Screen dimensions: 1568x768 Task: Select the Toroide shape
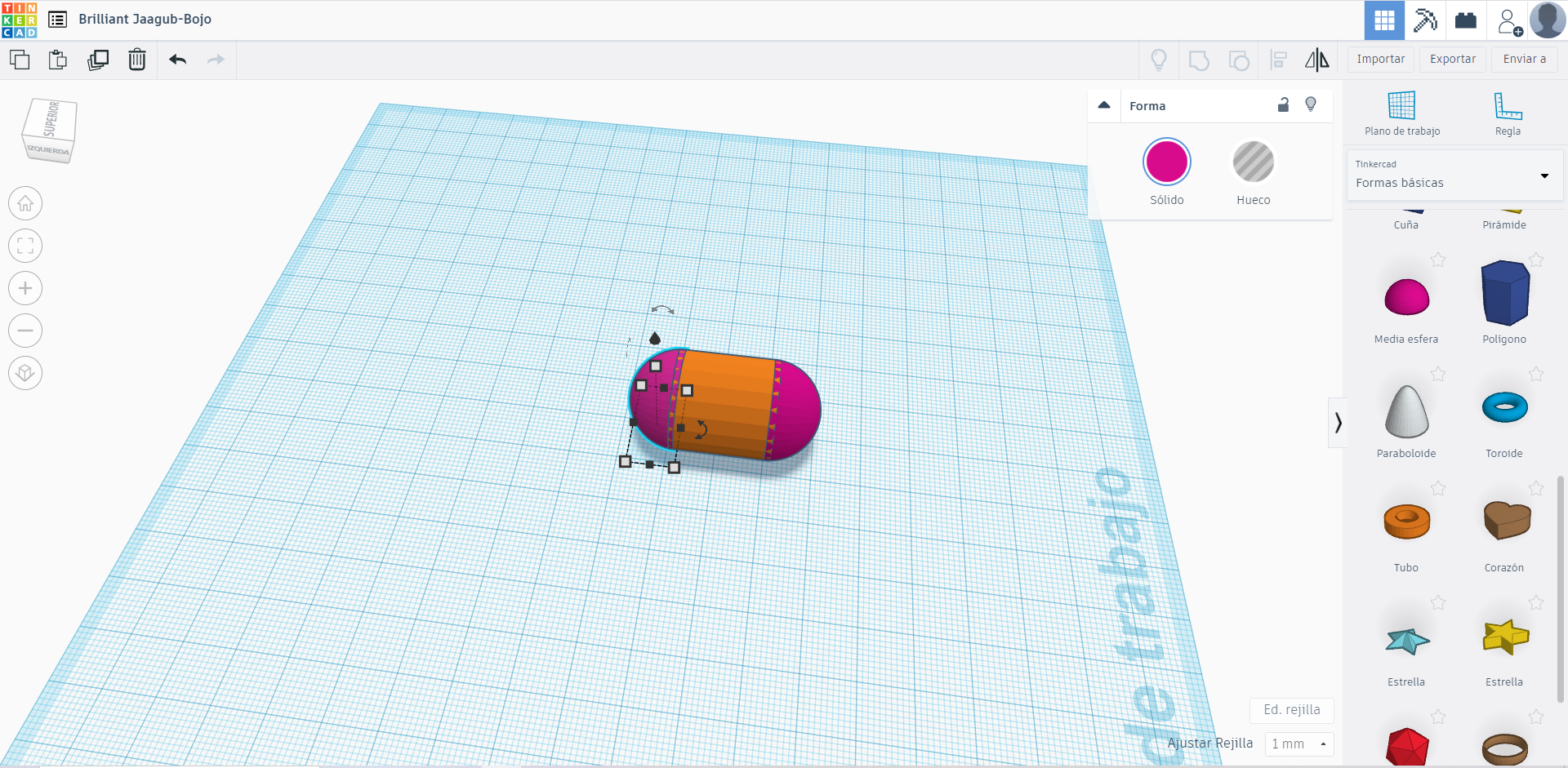click(x=1504, y=406)
